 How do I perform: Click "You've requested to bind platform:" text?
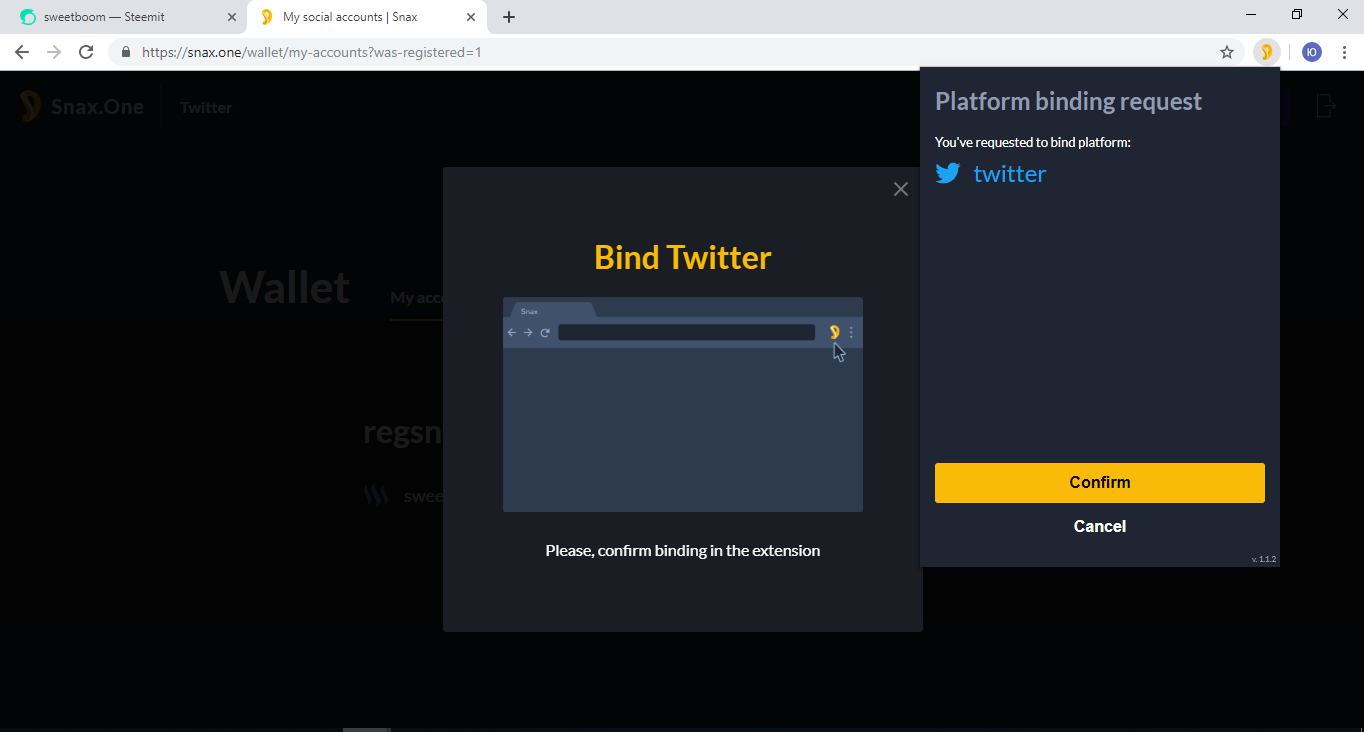coord(1033,142)
